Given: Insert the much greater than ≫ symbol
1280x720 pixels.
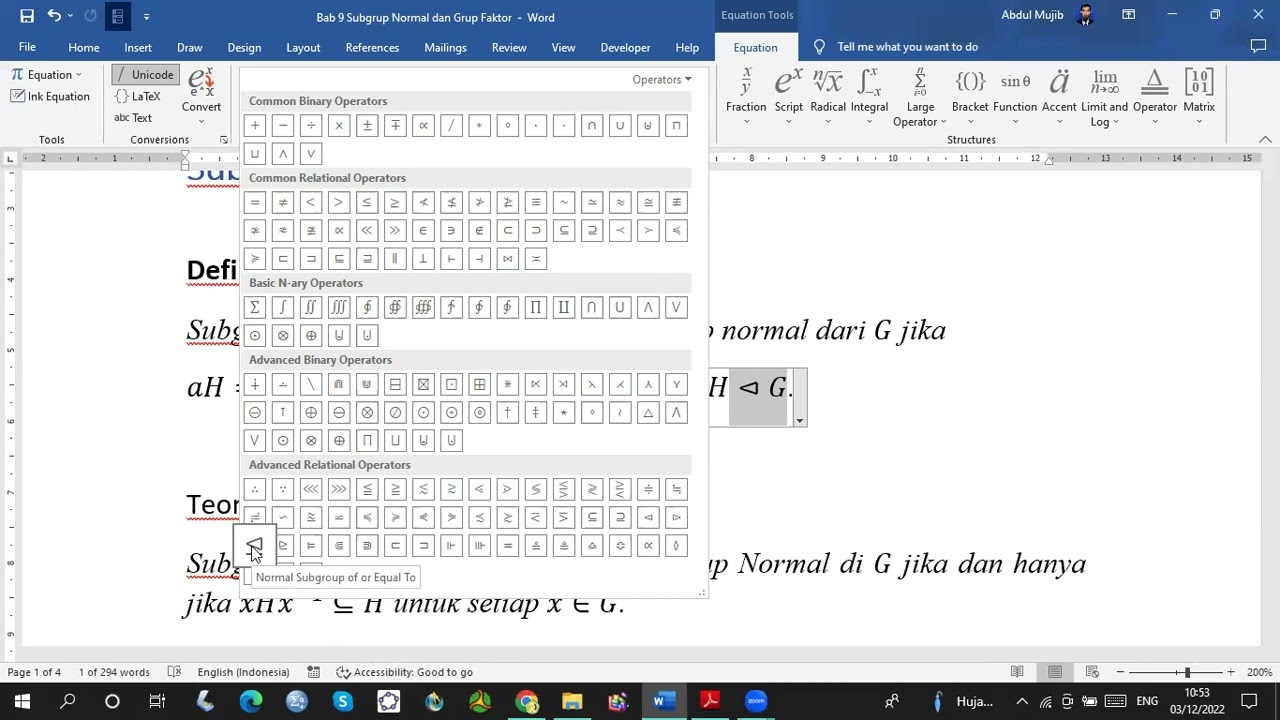Looking at the screenshot, I should click(395, 230).
